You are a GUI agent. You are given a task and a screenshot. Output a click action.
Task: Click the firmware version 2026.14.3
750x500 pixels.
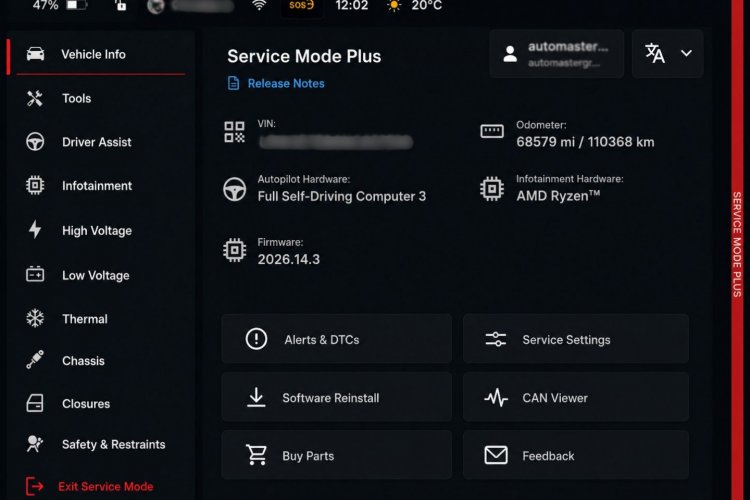[x=288, y=259]
